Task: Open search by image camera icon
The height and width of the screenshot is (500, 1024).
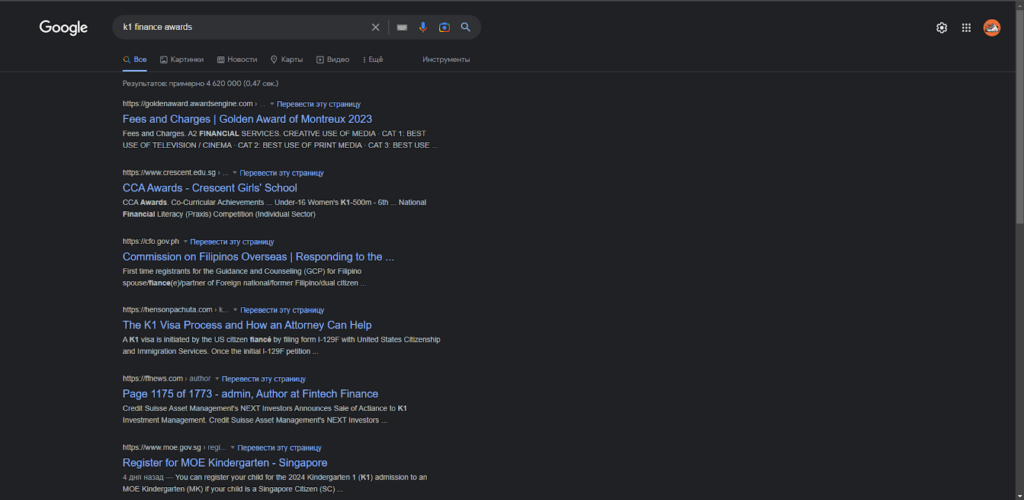Action: (x=444, y=27)
